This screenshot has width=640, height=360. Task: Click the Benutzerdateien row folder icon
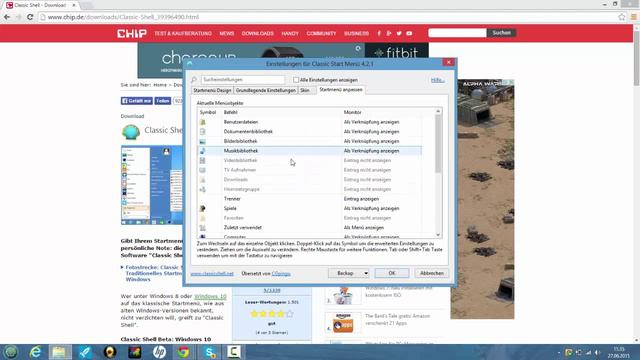(x=202, y=122)
